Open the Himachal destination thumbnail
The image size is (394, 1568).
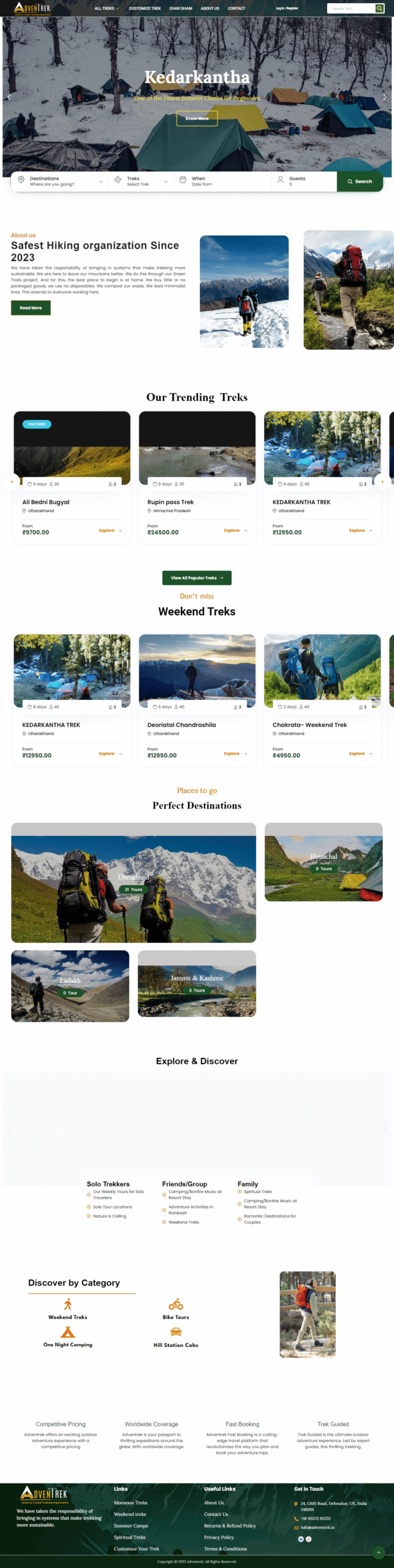324,862
